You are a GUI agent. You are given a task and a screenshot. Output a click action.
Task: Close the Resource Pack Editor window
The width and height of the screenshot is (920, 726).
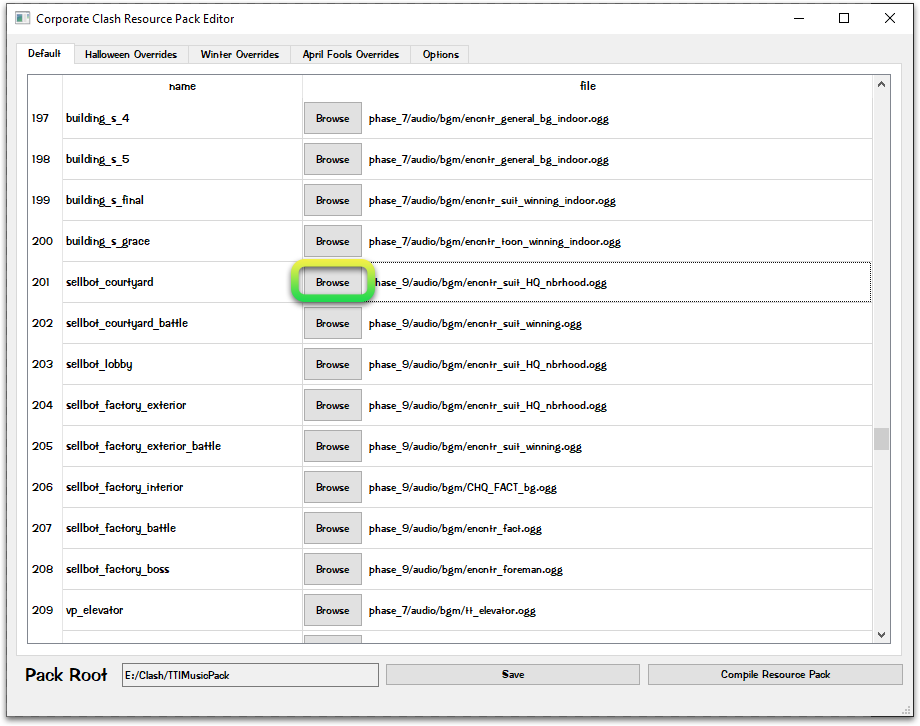pos(889,18)
